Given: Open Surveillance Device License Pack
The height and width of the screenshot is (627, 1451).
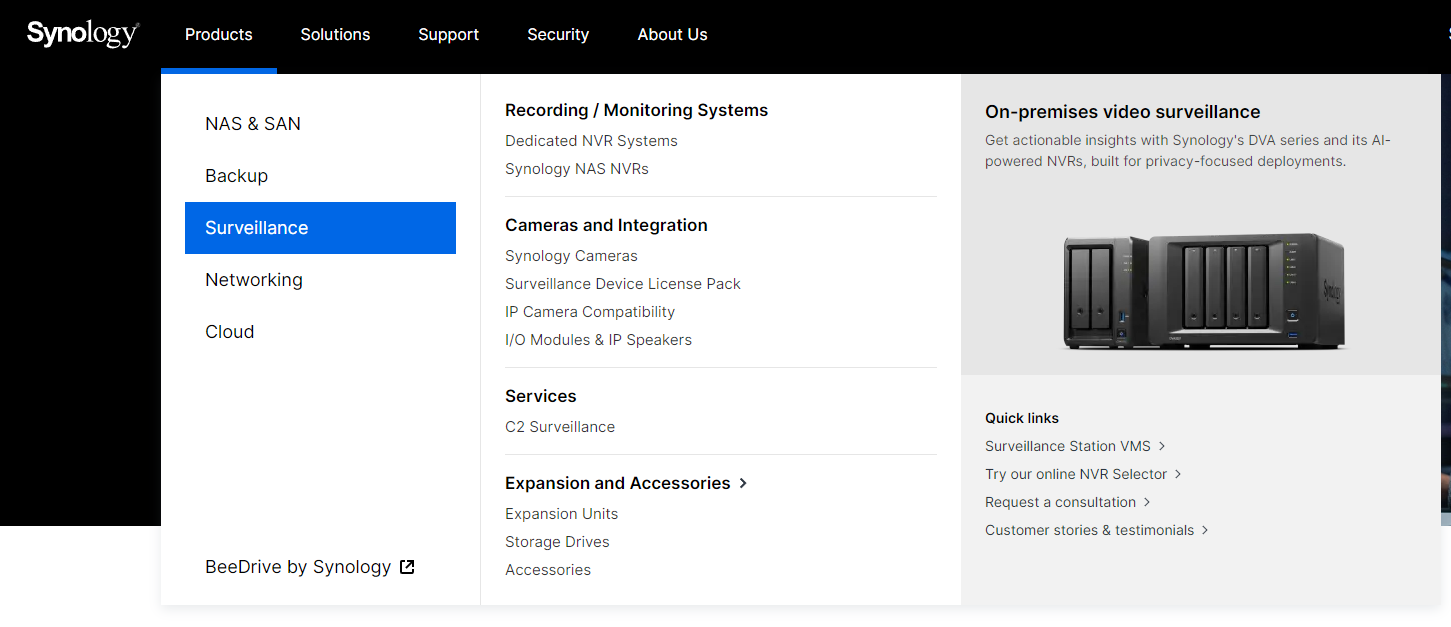Looking at the screenshot, I should click(623, 284).
